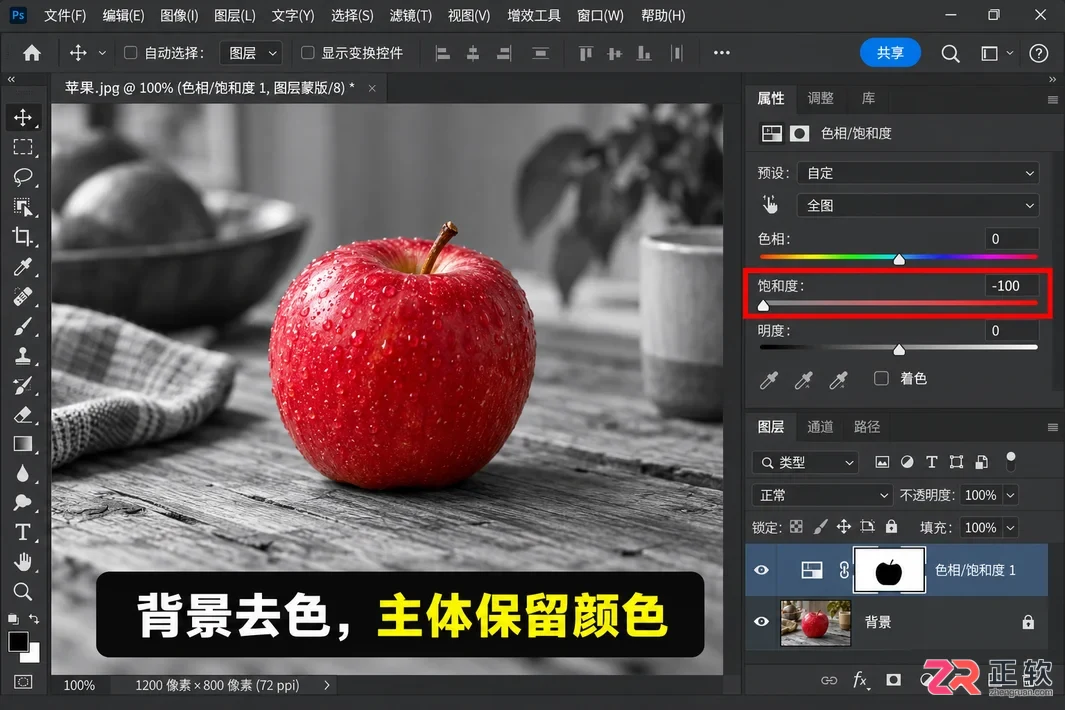The image size is (1065, 710).
Task: Add layer mask icon at panel bottom
Action: click(x=893, y=679)
